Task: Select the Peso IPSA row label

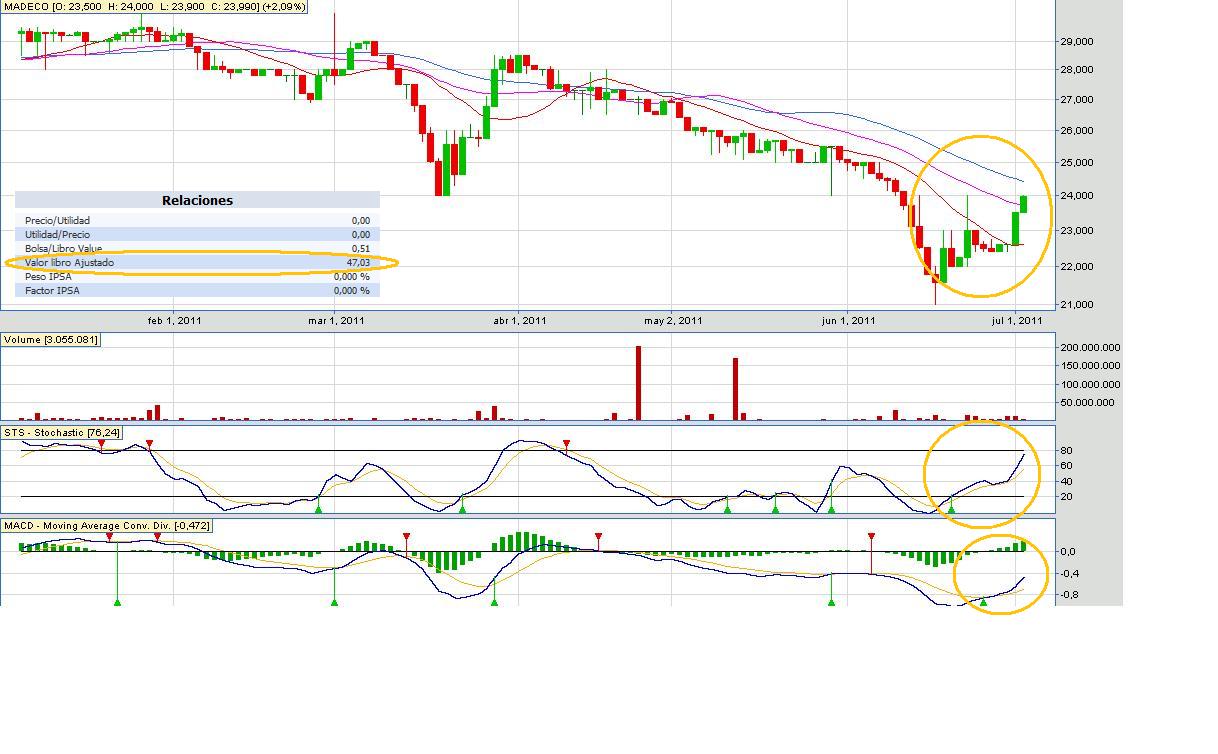Action: pos(48,277)
